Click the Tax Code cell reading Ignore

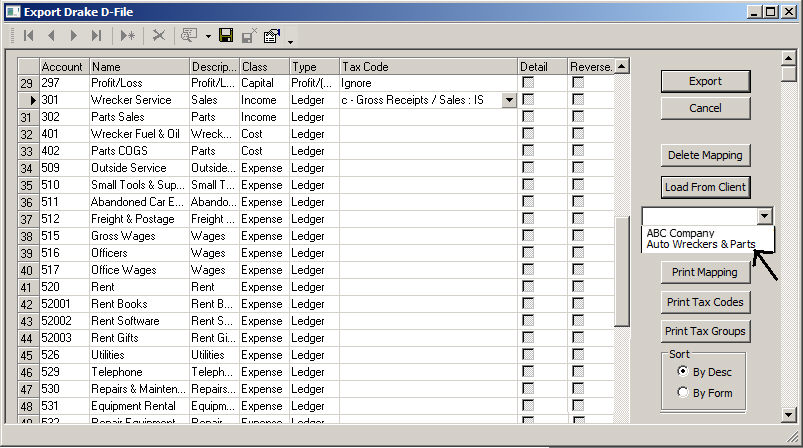click(428, 83)
